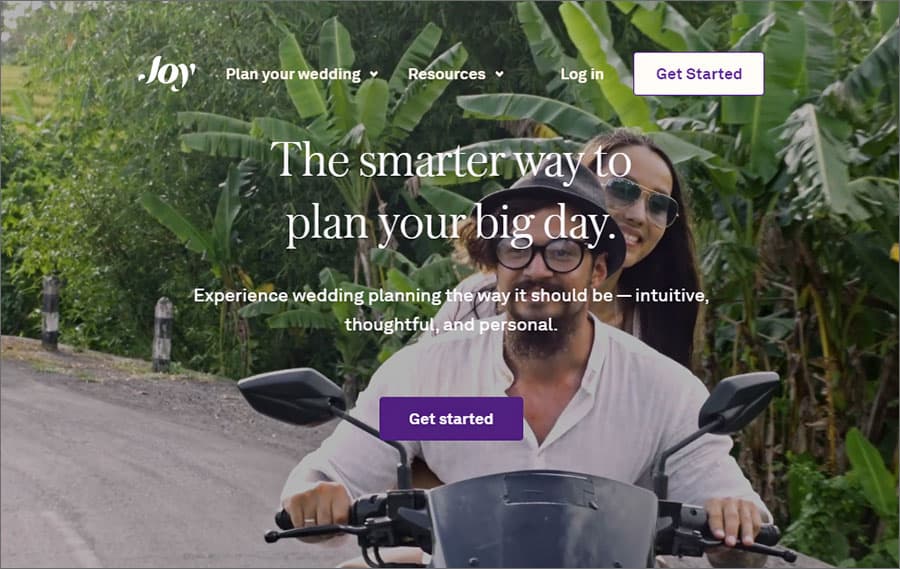The image size is (900, 569).
Task: Click the Joy logo
Action: (x=167, y=73)
